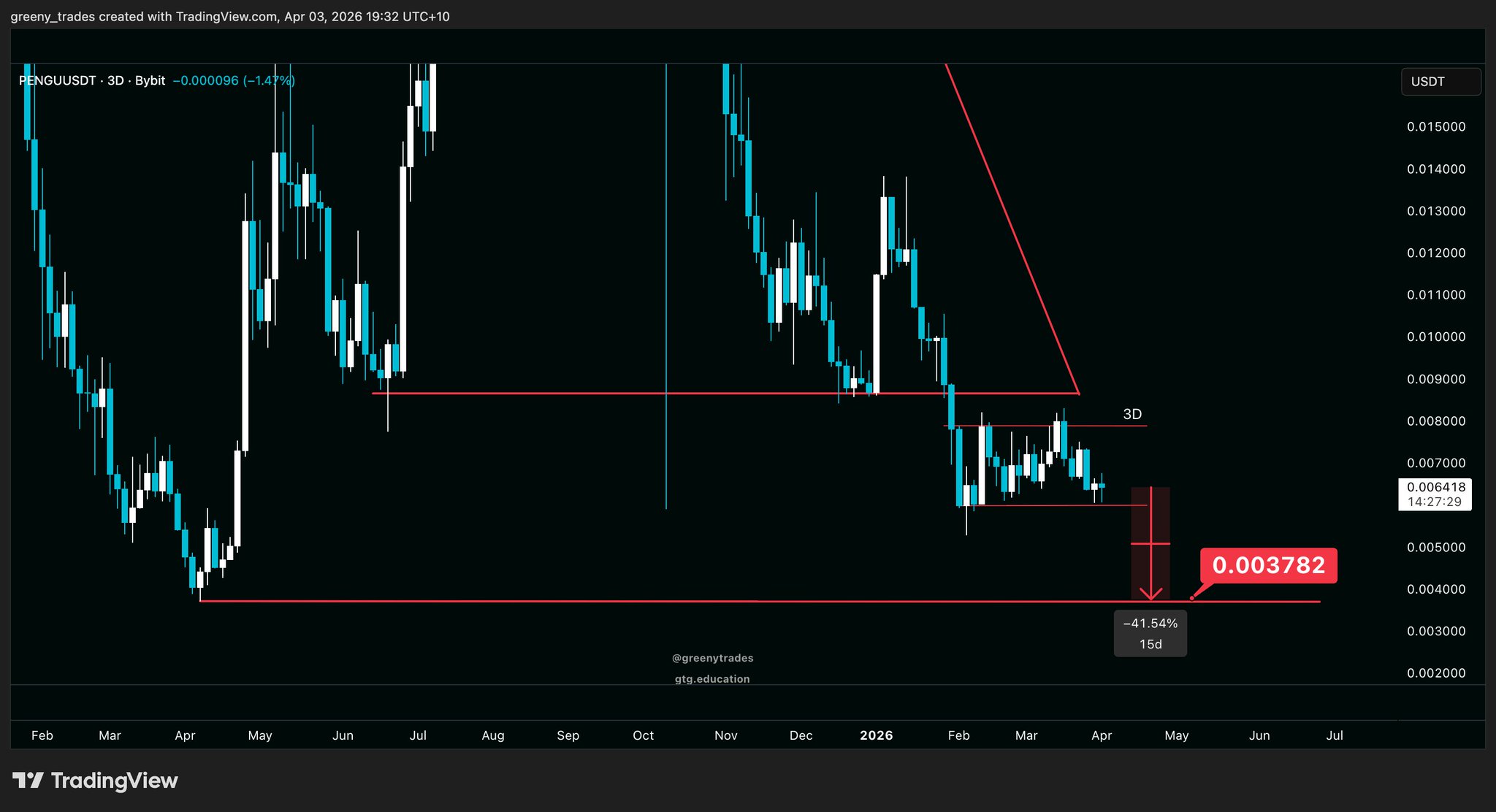The width and height of the screenshot is (1496, 812).
Task: Click the red 0.003782 price callout
Action: click(1268, 565)
